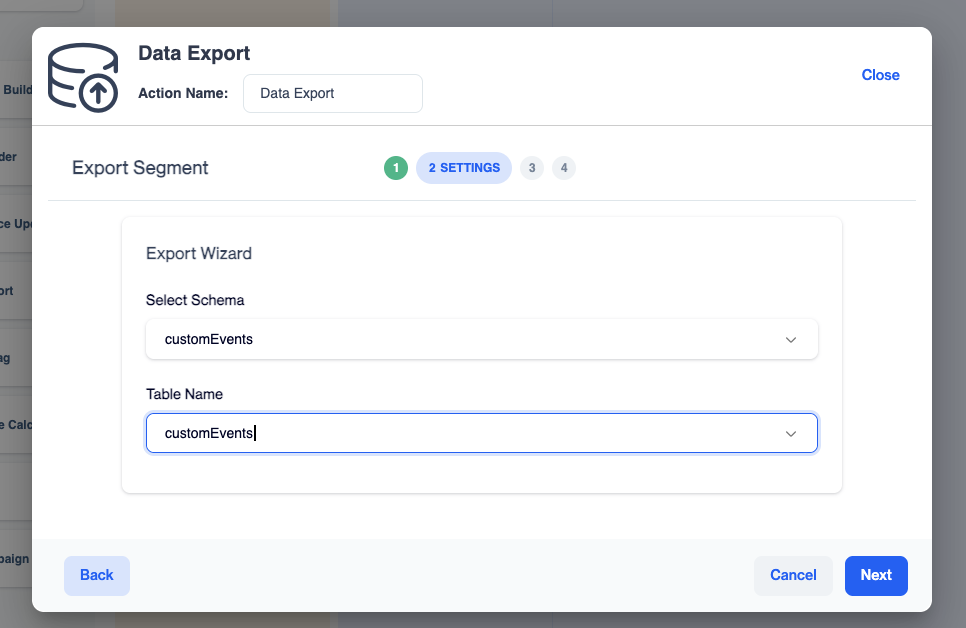The image size is (966, 628).
Task: Edit the Action Name input field
Action: pyautogui.click(x=333, y=94)
